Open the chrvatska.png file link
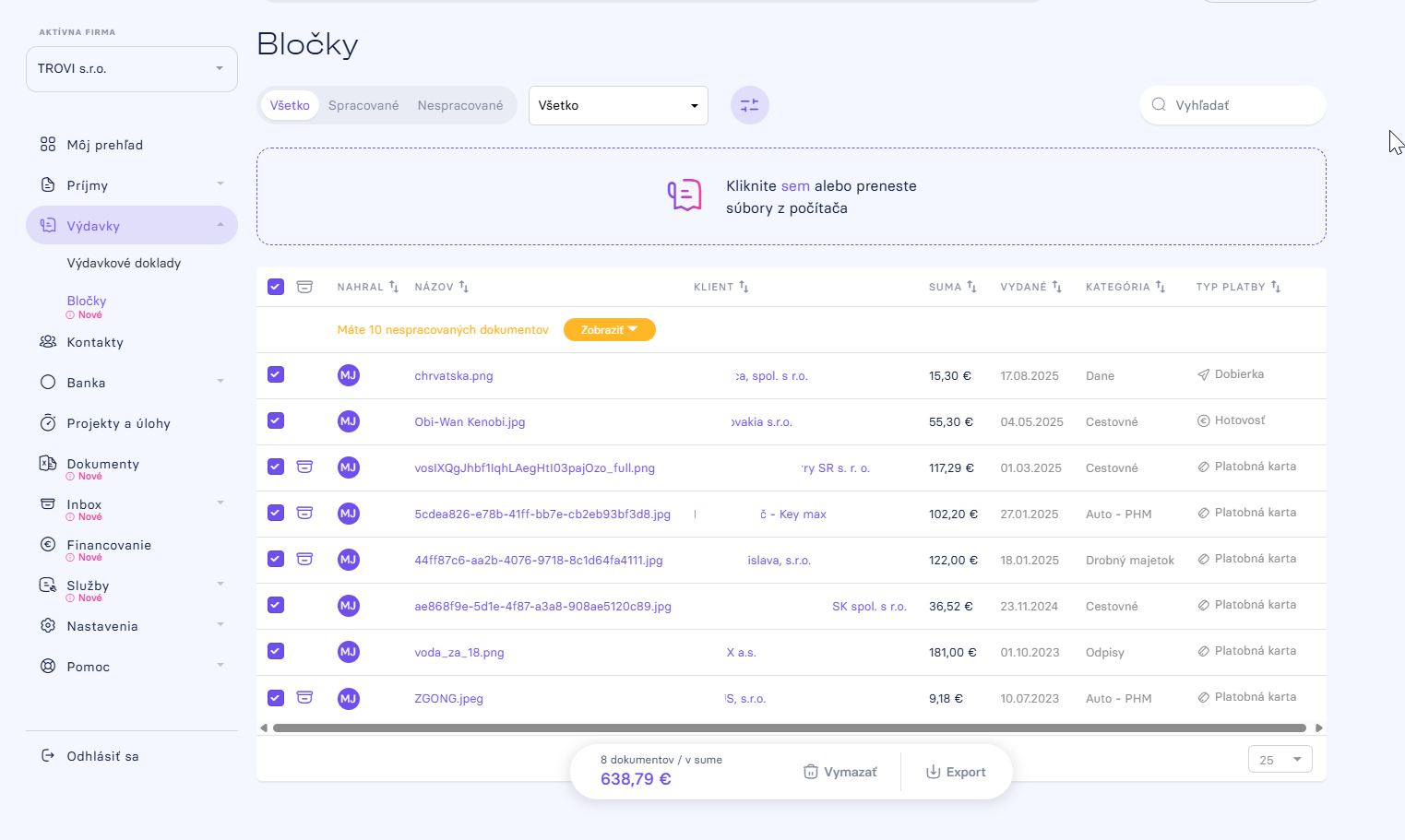Image resolution: width=1405 pixels, height=840 pixels. [x=454, y=375]
